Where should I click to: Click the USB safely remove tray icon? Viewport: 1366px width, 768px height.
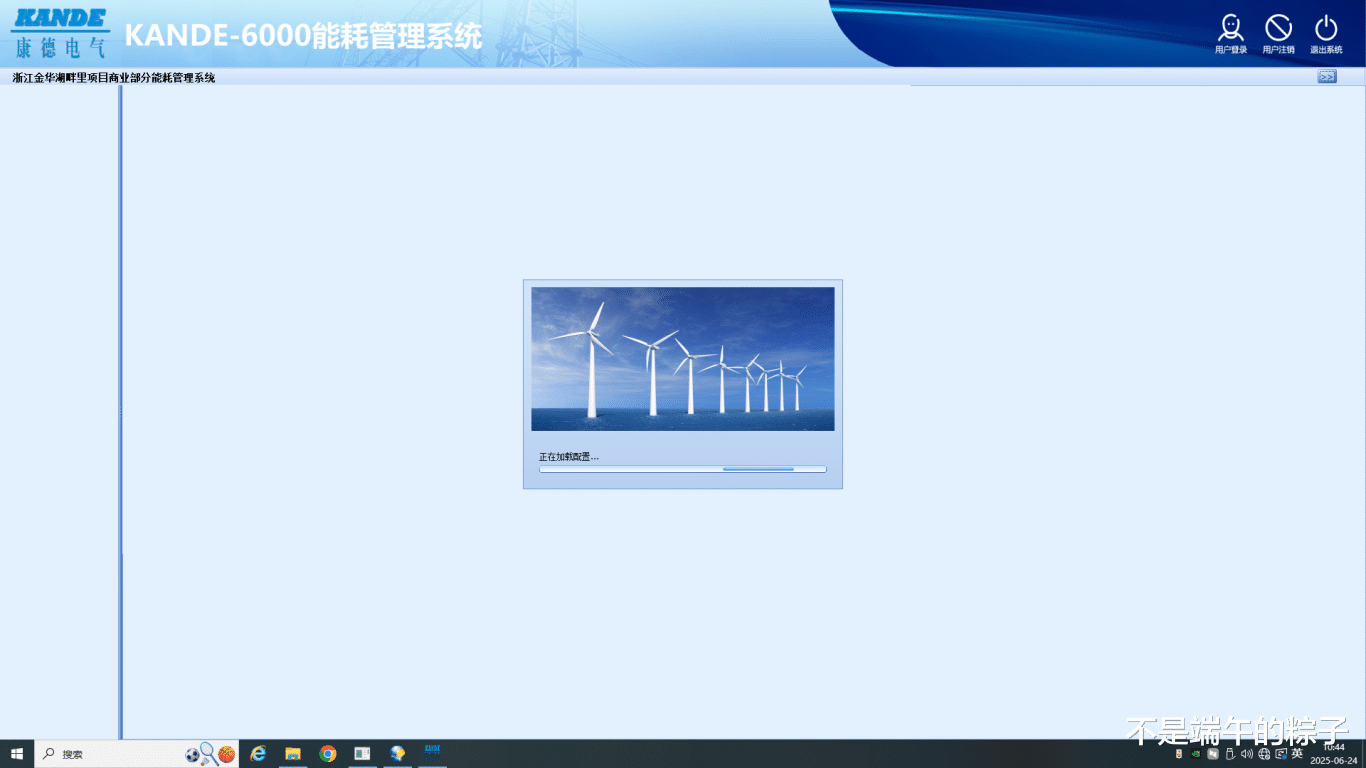(1230, 754)
